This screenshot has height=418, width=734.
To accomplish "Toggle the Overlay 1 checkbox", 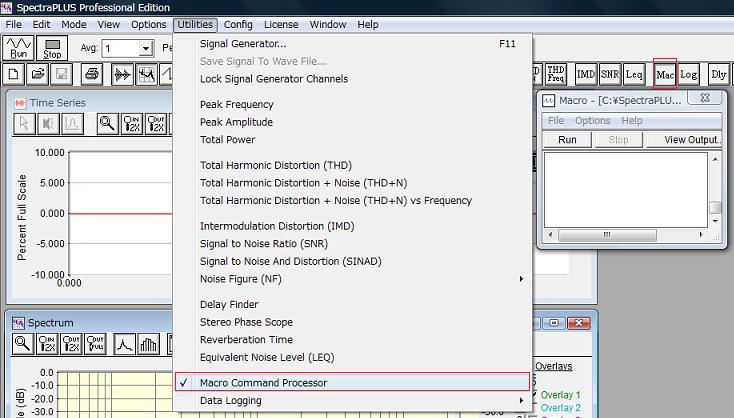I will tap(535, 395).
